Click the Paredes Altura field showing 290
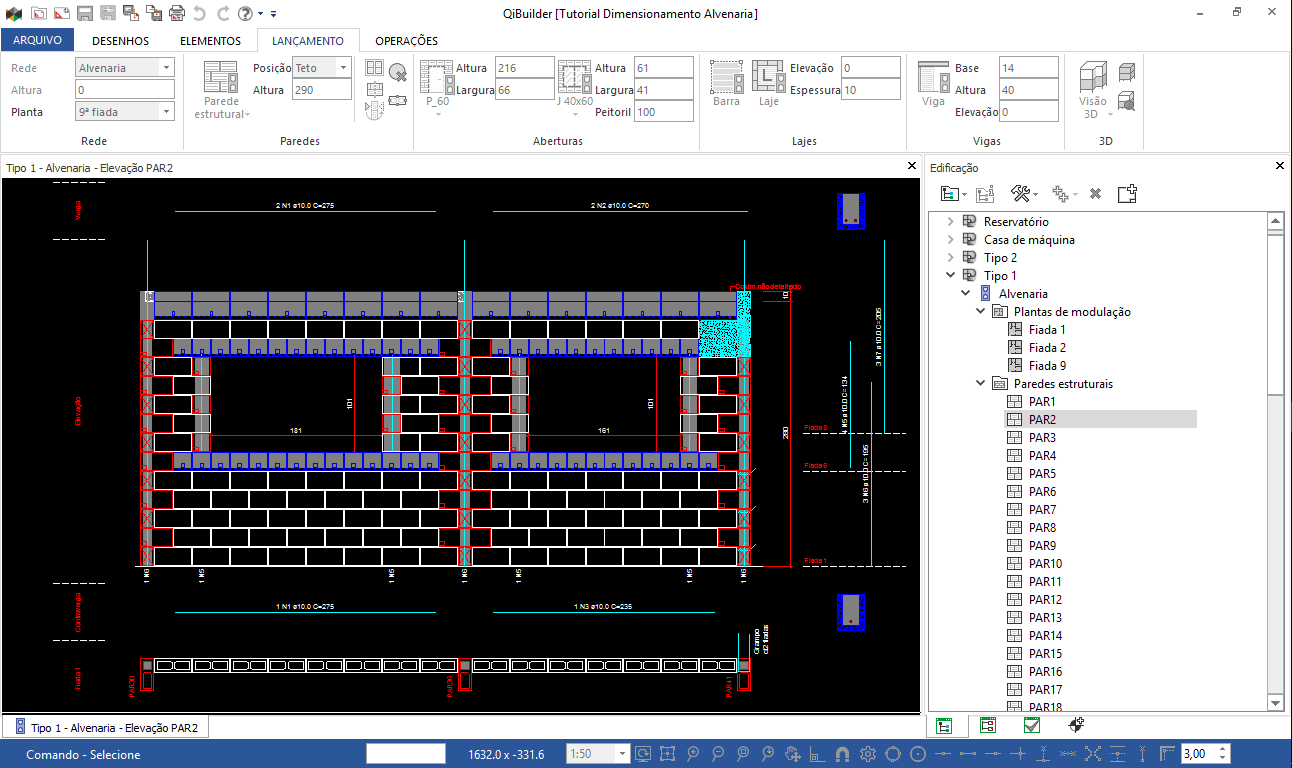This screenshot has width=1292, height=768. pos(322,90)
